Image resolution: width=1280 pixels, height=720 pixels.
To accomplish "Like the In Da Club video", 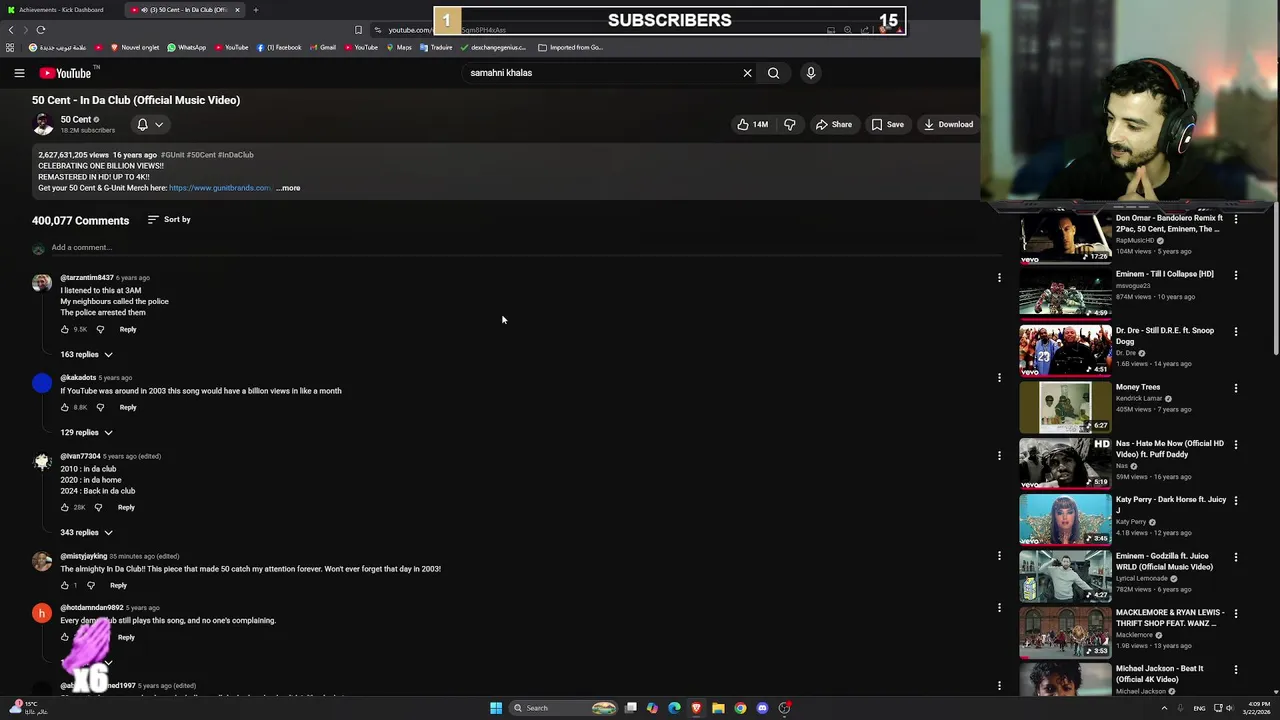I will click(x=752, y=125).
